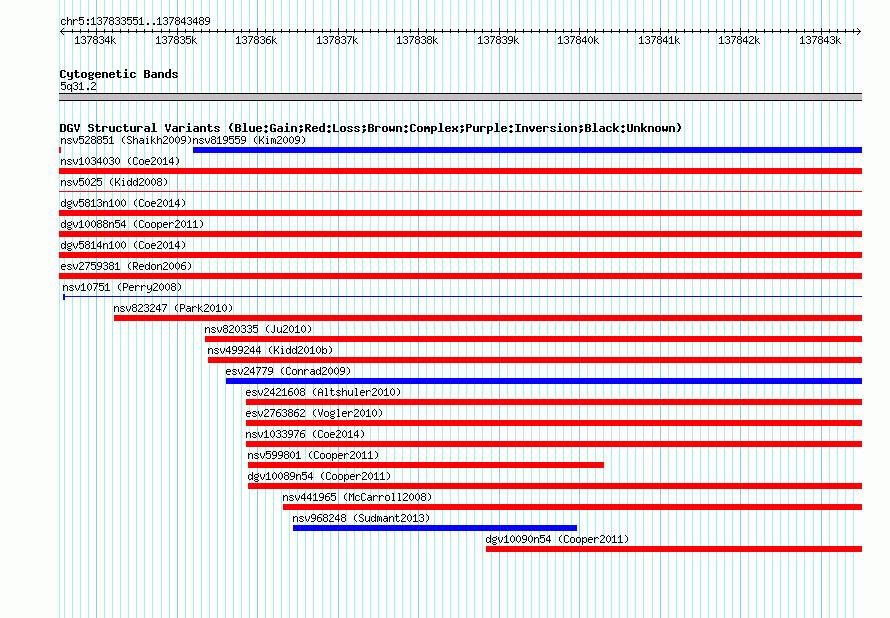Open nsv441965 (McCarroll2008) variant label

357,497
